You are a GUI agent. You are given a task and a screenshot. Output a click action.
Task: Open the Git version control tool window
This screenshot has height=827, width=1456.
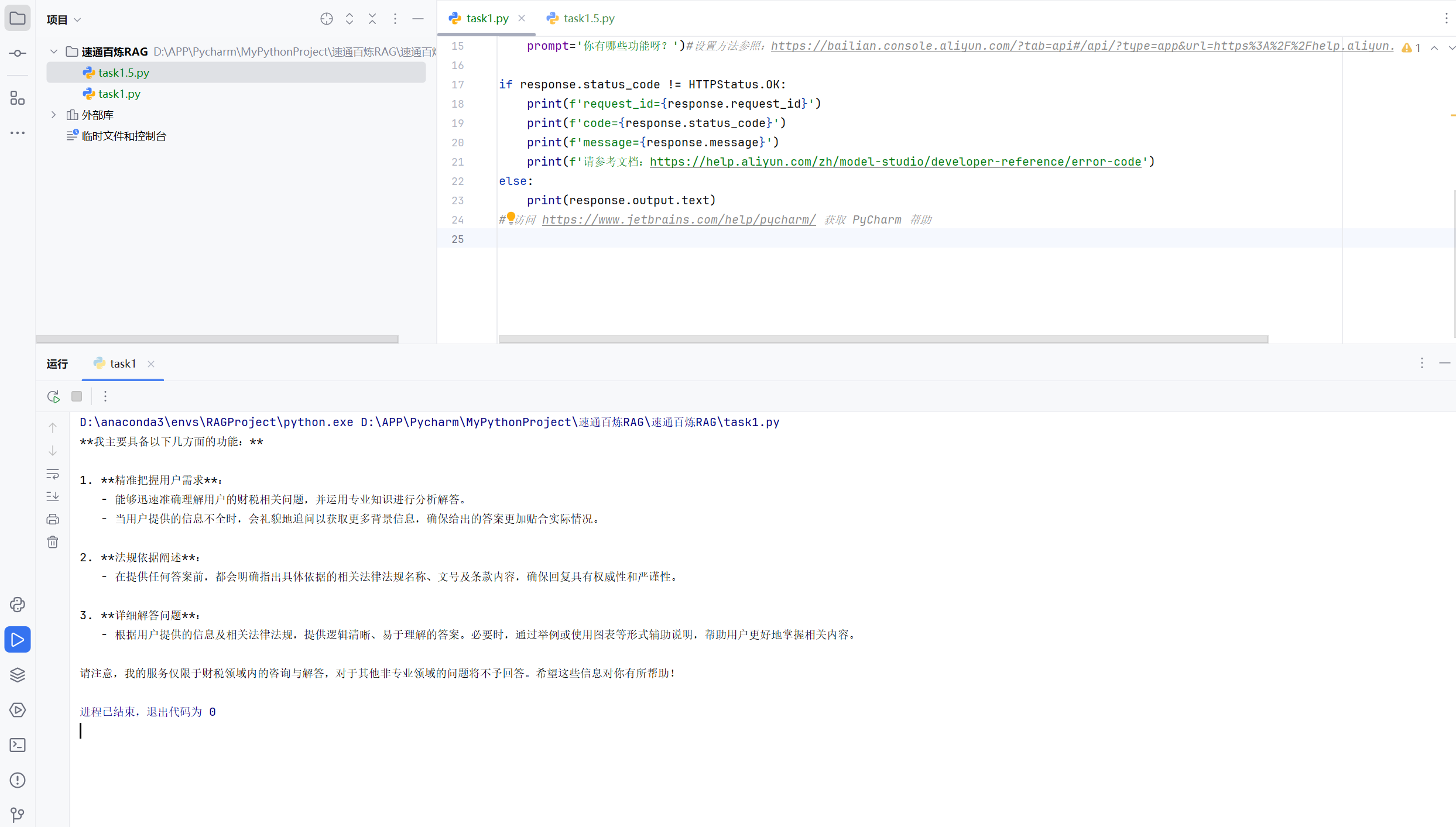18,814
